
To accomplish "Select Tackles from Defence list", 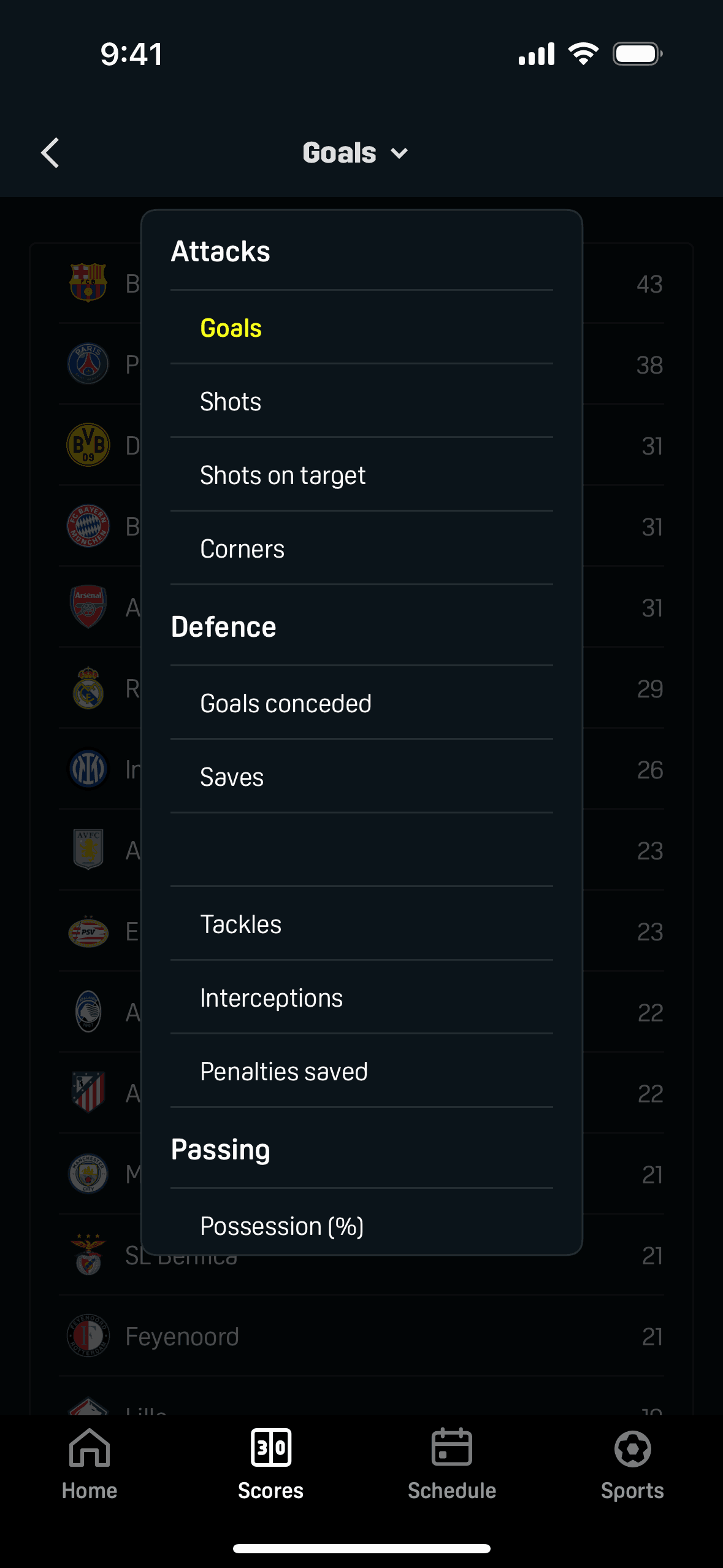I will pos(240,924).
